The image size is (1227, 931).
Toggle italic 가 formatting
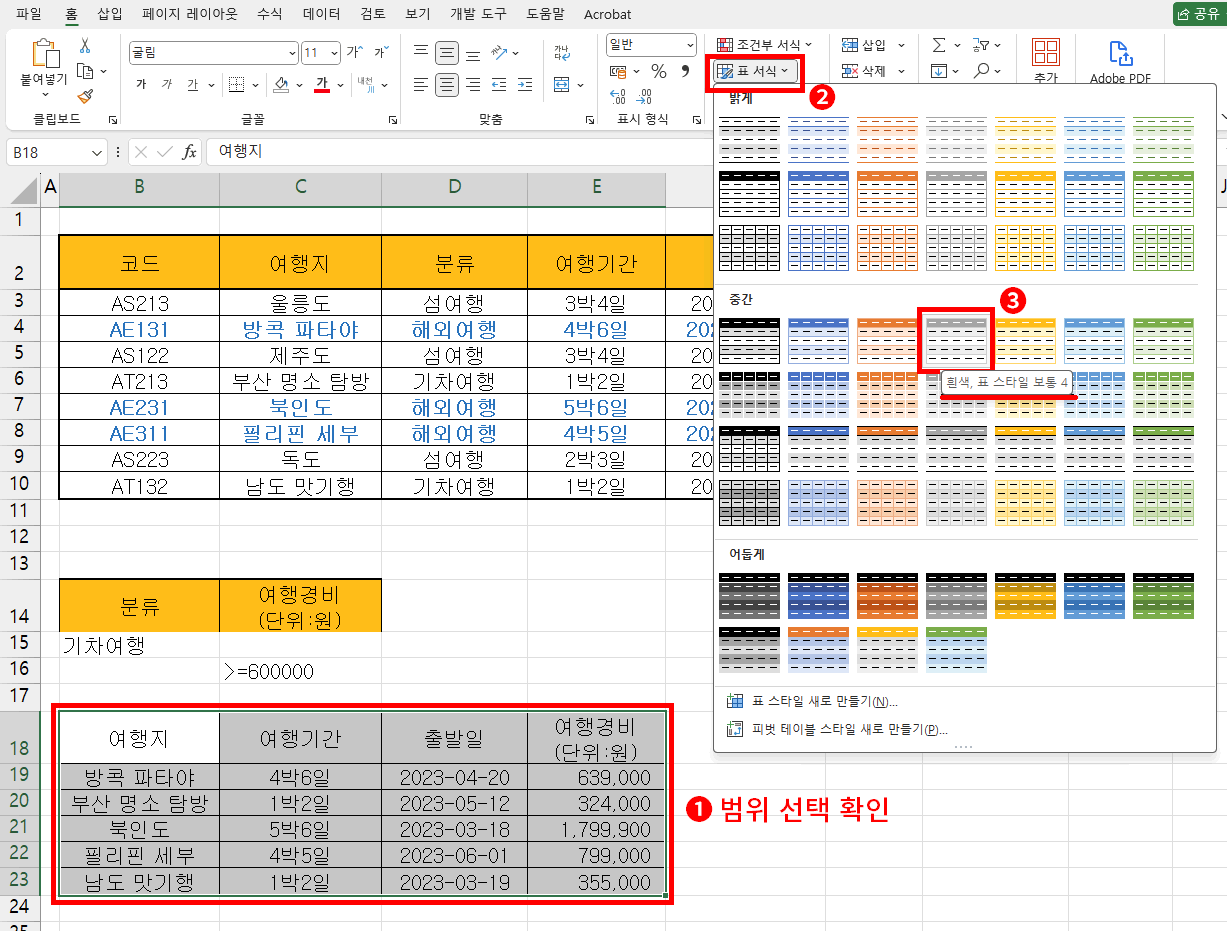pyautogui.click(x=167, y=84)
